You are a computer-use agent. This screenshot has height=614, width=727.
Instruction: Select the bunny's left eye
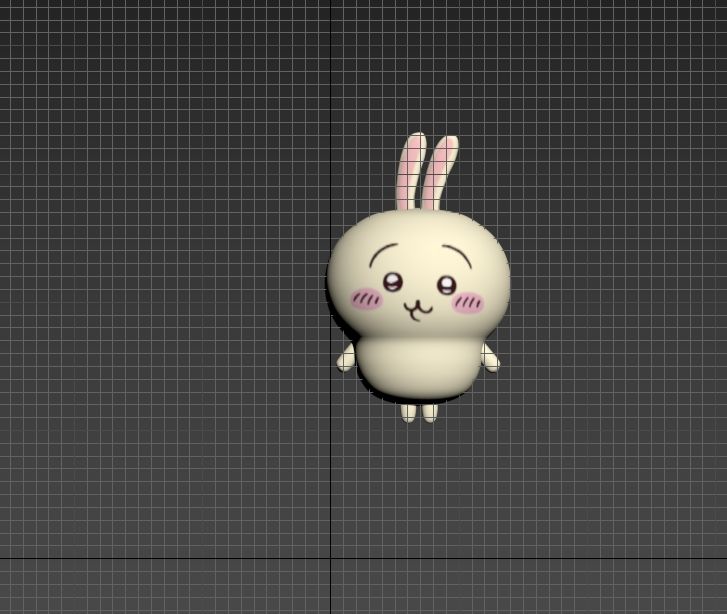(x=393, y=282)
